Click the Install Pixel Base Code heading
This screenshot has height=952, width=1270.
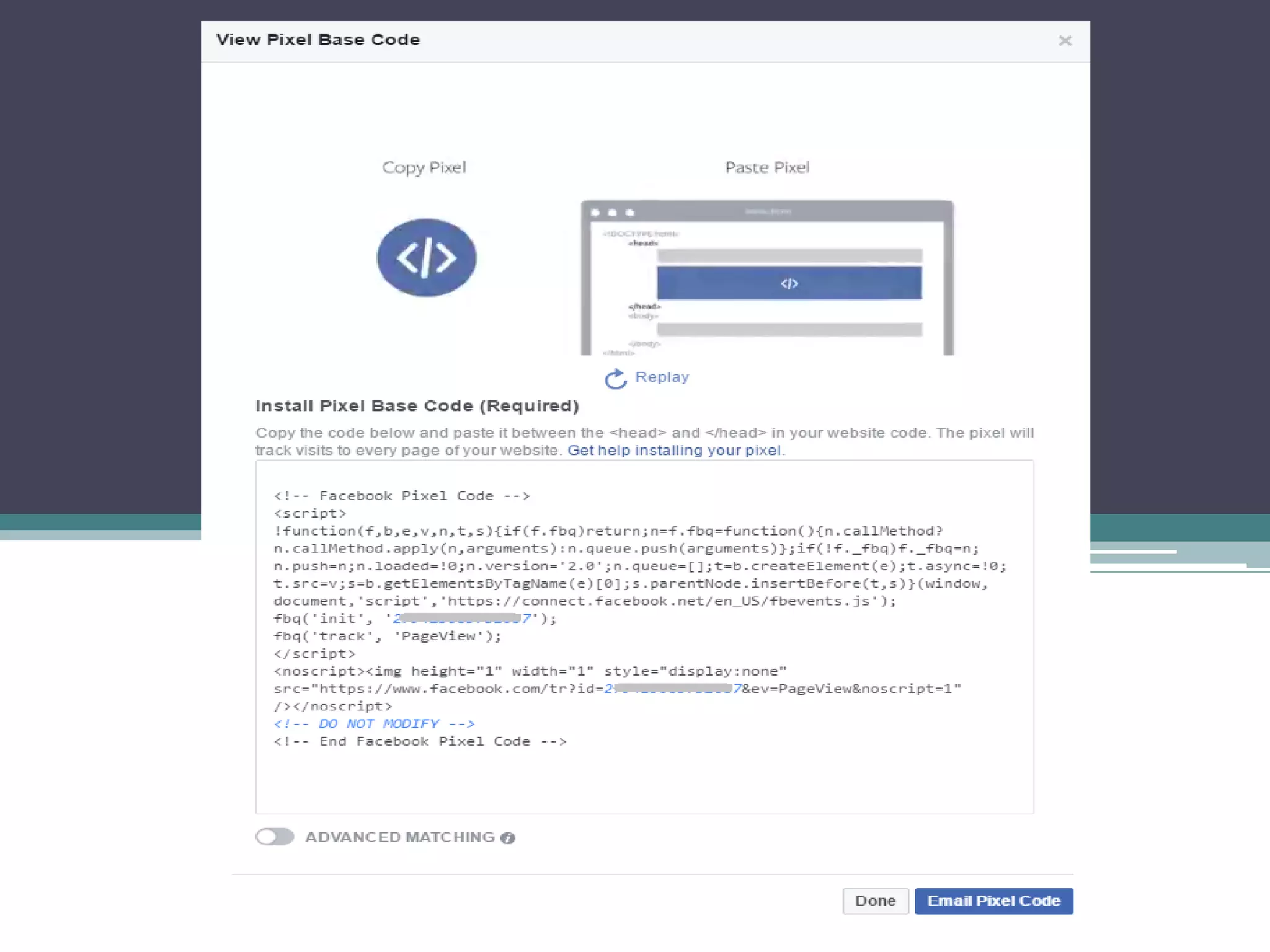coord(417,406)
